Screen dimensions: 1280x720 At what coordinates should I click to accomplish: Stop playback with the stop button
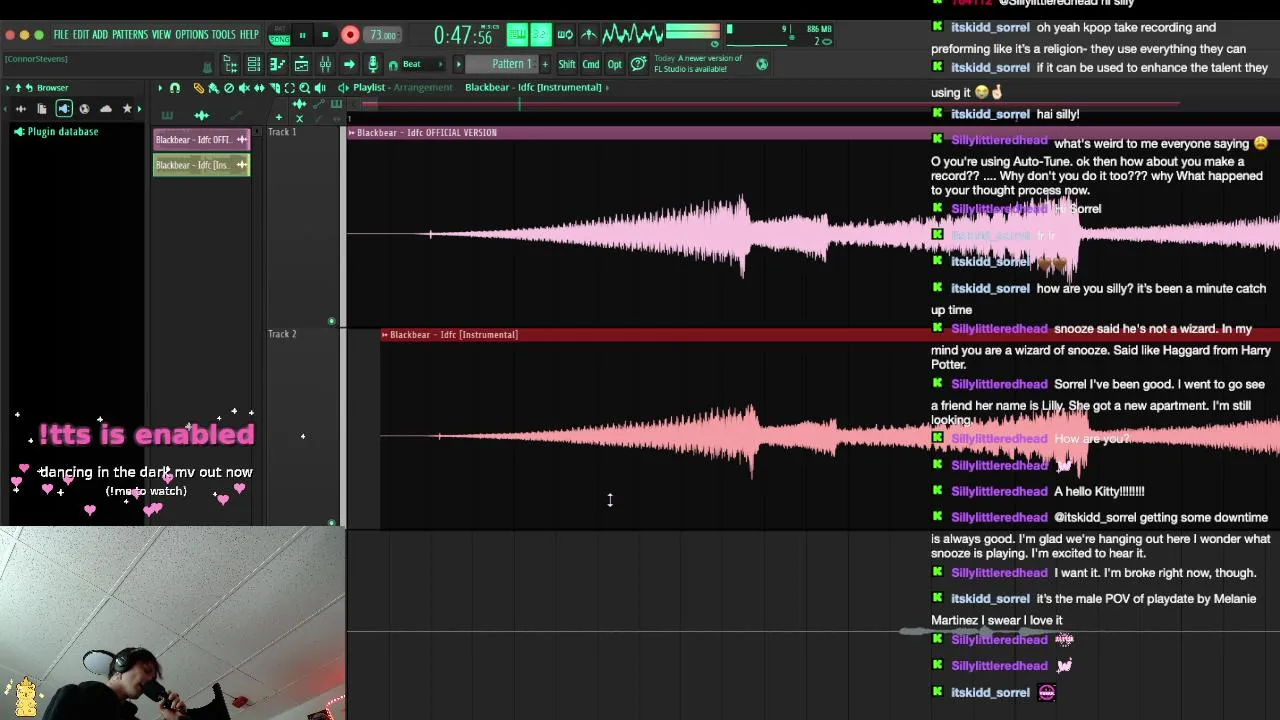325,35
